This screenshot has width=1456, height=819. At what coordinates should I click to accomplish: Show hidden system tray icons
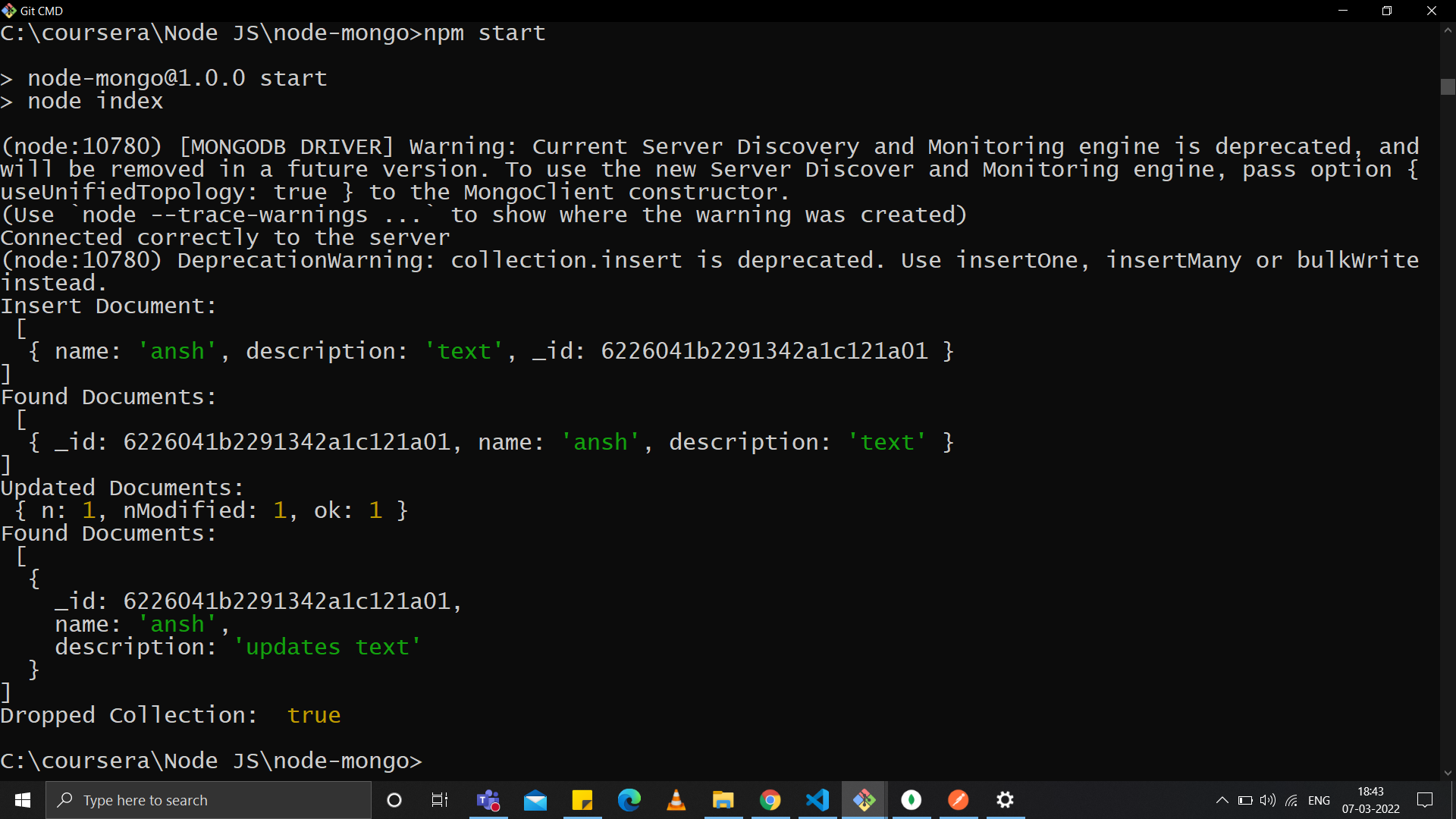(1222, 800)
